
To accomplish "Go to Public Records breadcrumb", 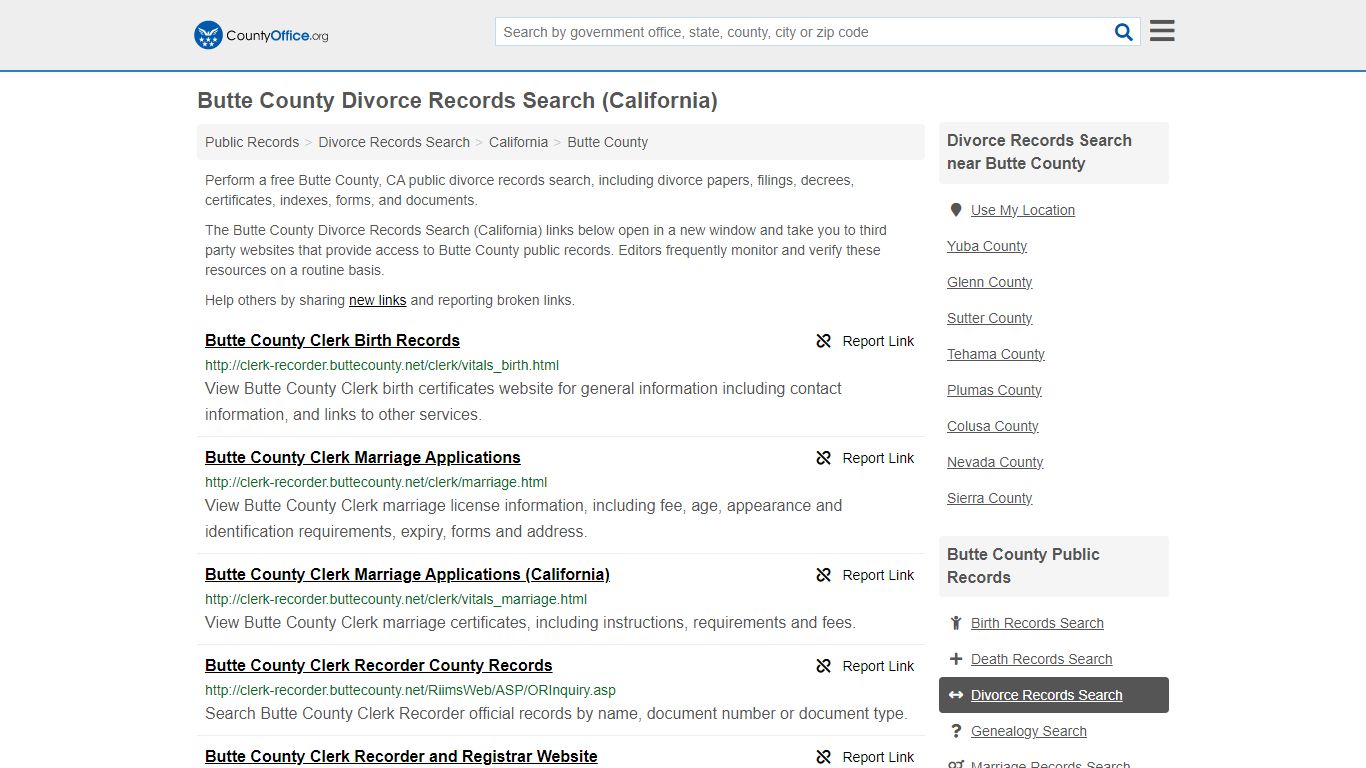I will tap(252, 142).
